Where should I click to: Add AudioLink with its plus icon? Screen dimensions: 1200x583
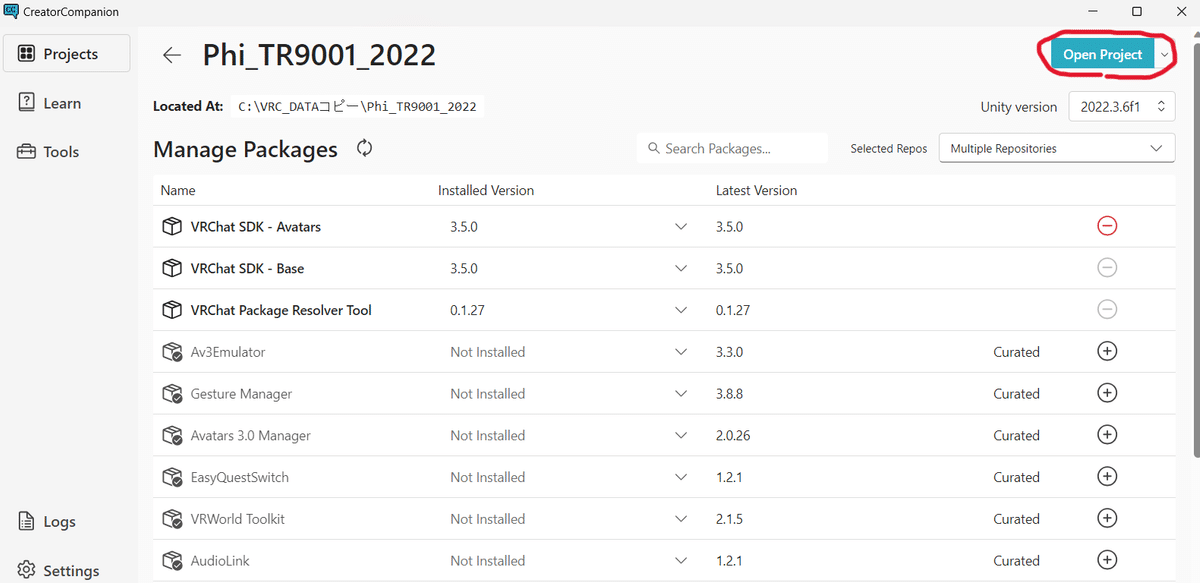pyautogui.click(x=1107, y=560)
